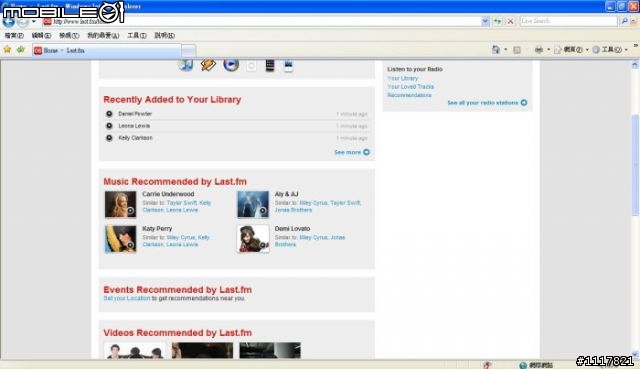Viewport: 640px width, 369px height.
Task: Click the Feeds icon on the command bar
Action: pyautogui.click(x=517, y=50)
